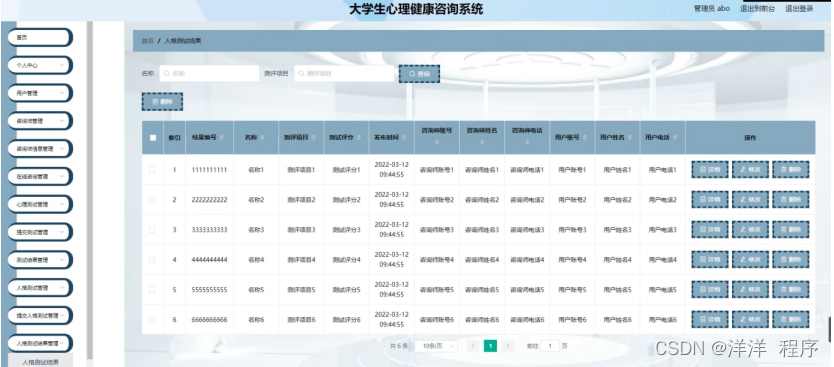Click 修改 for row 名称1
834x367 pixels.
tap(750, 170)
